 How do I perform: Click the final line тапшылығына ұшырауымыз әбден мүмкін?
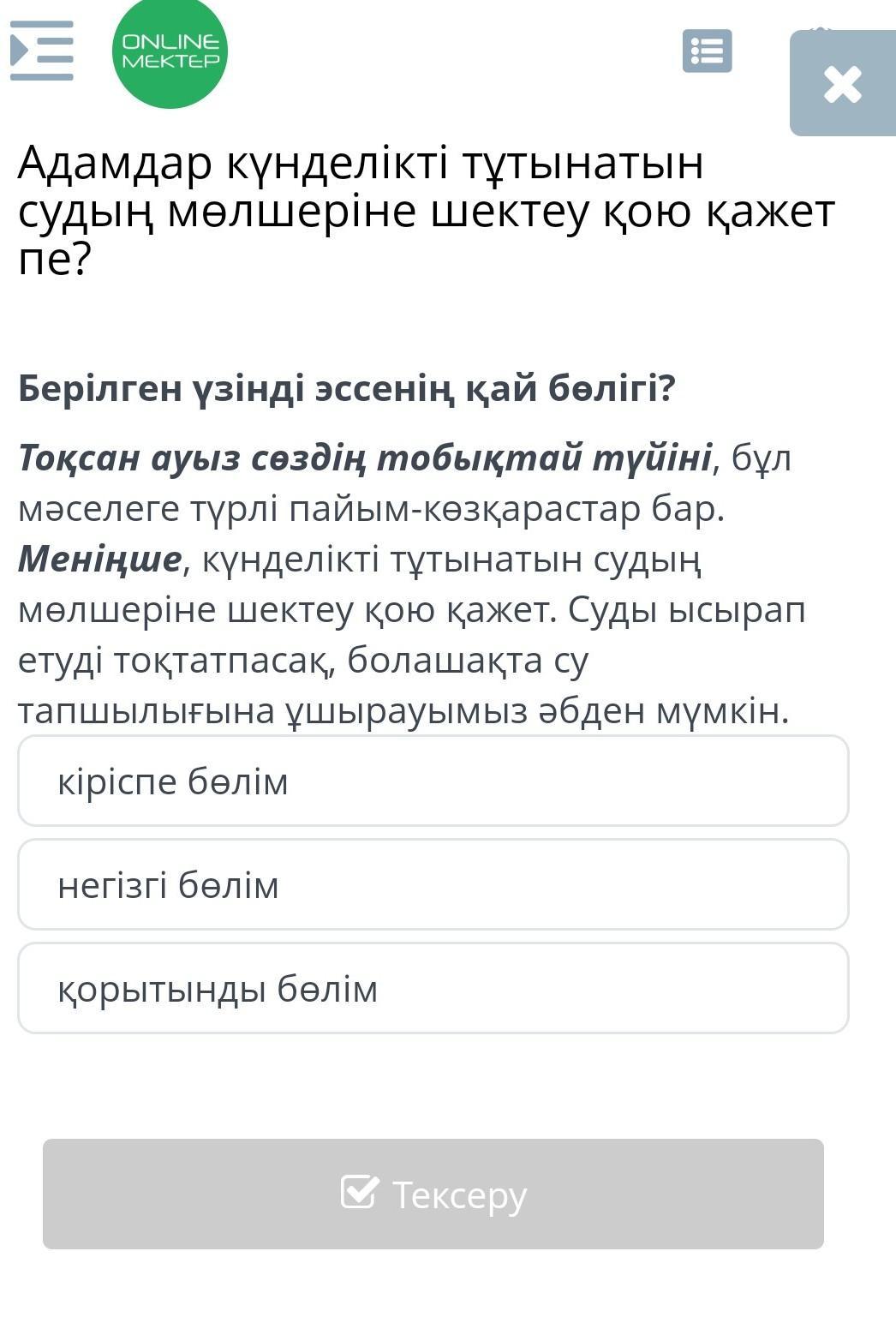[x=403, y=711]
